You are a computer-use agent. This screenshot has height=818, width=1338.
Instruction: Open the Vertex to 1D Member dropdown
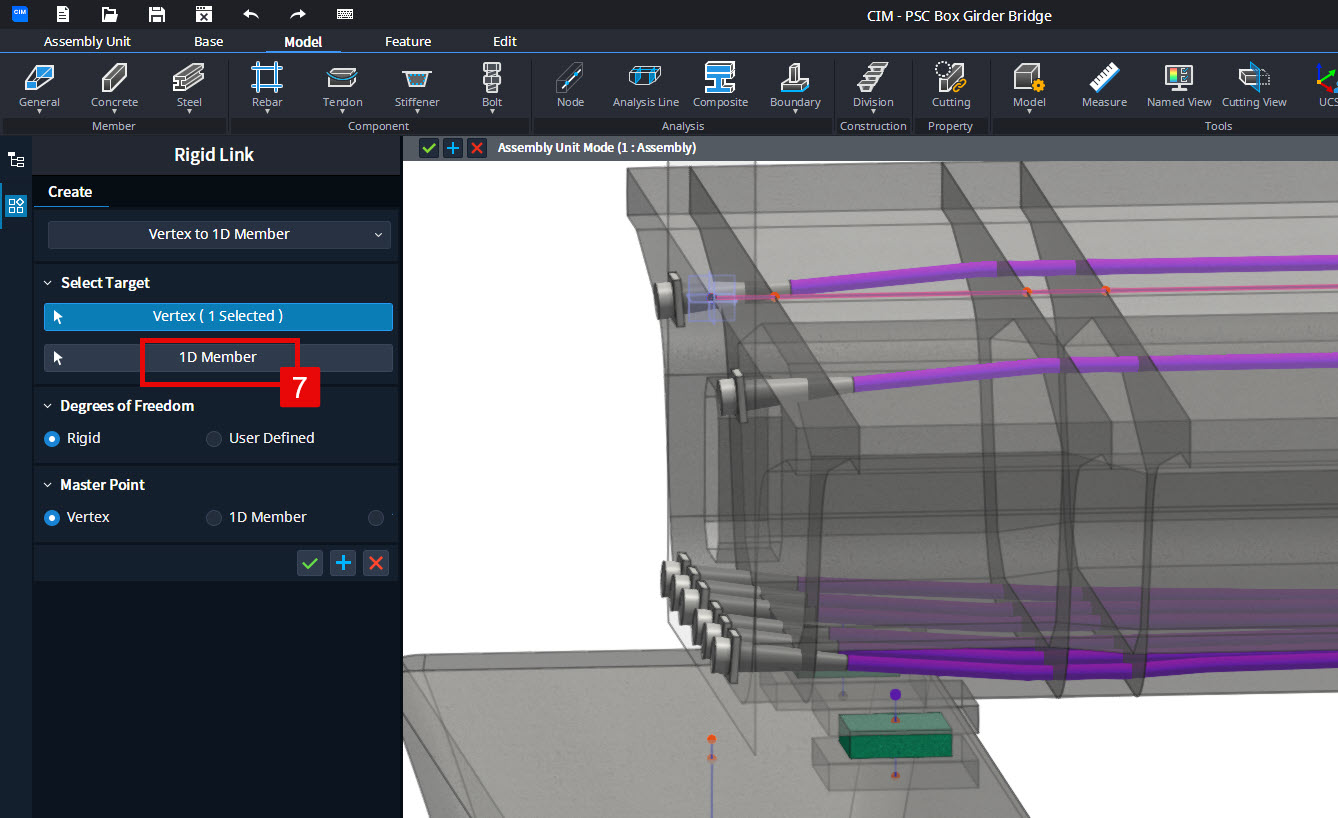(219, 234)
